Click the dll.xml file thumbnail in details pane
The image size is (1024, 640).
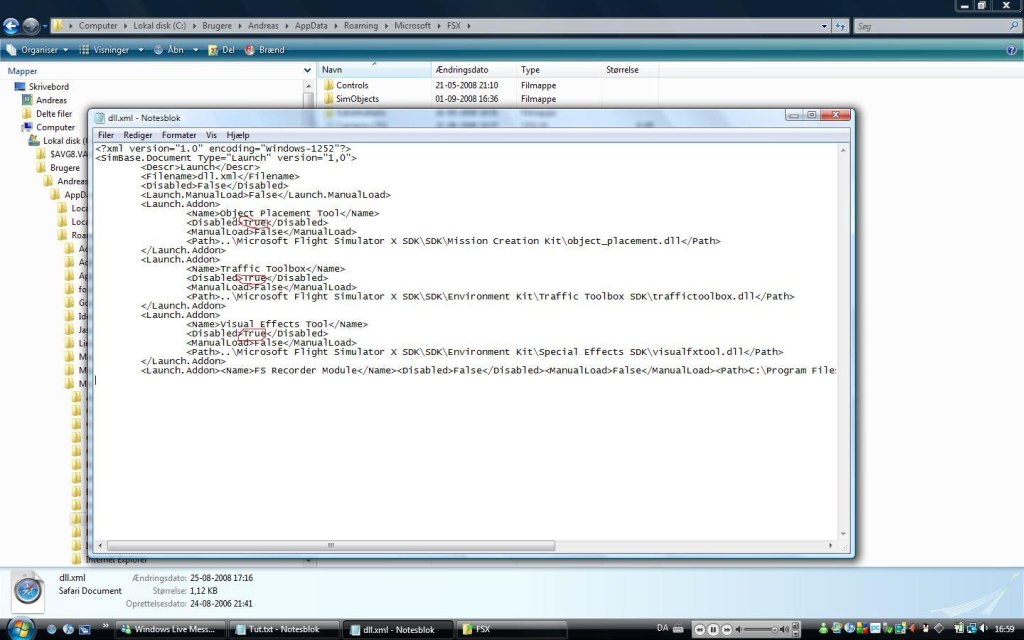tap(29, 590)
